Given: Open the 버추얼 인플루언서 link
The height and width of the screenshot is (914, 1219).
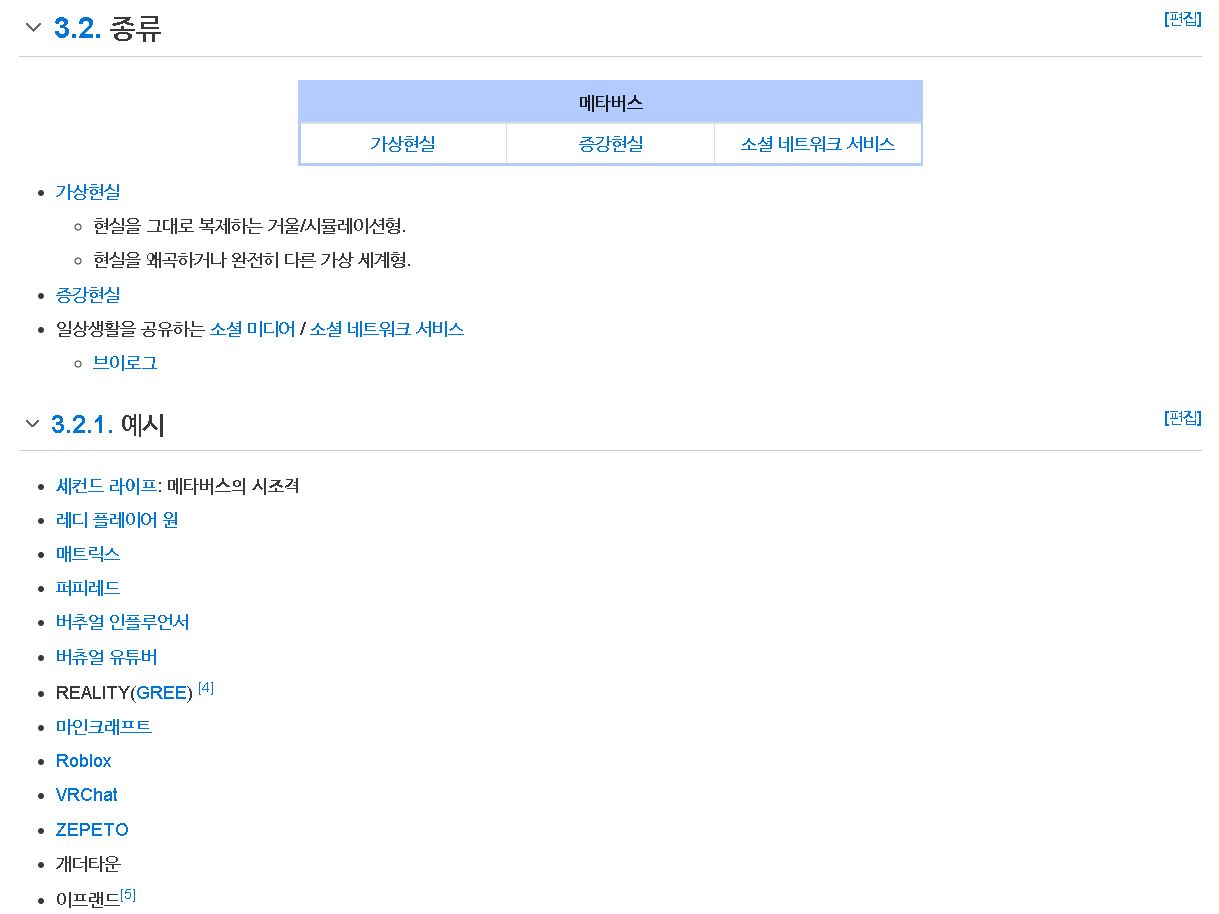Looking at the screenshot, I should pos(123,622).
